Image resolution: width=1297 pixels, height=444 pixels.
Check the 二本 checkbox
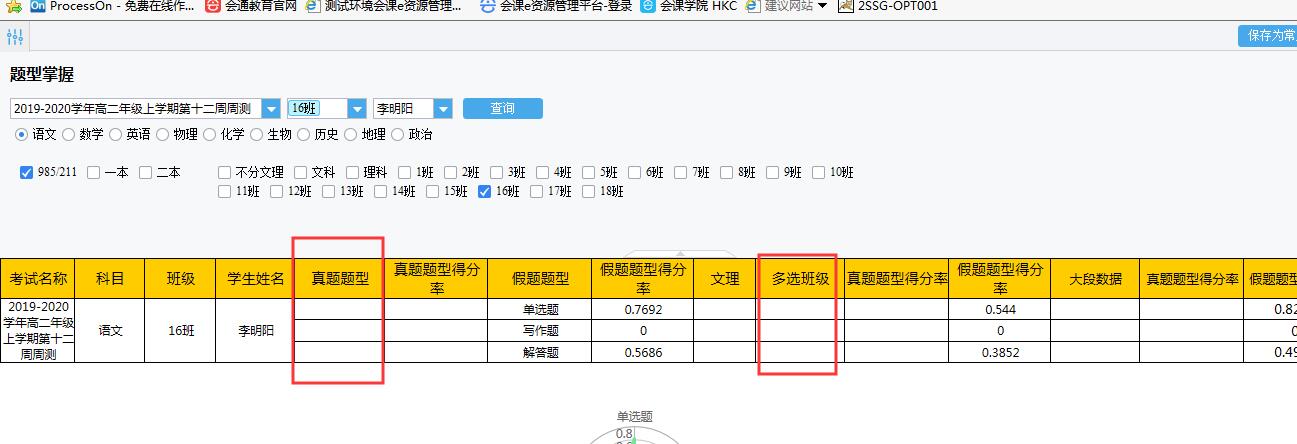pyautogui.click(x=145, y=172)
